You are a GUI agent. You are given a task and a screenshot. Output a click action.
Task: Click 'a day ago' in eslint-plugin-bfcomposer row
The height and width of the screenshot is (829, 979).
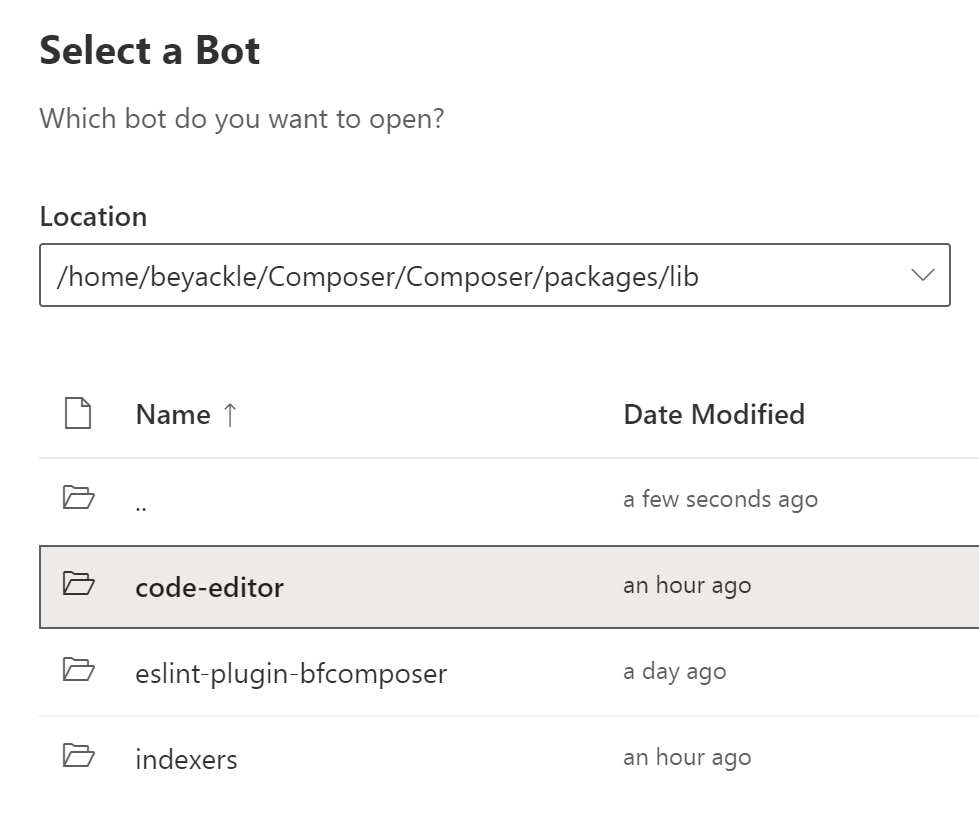pos(675,672)
